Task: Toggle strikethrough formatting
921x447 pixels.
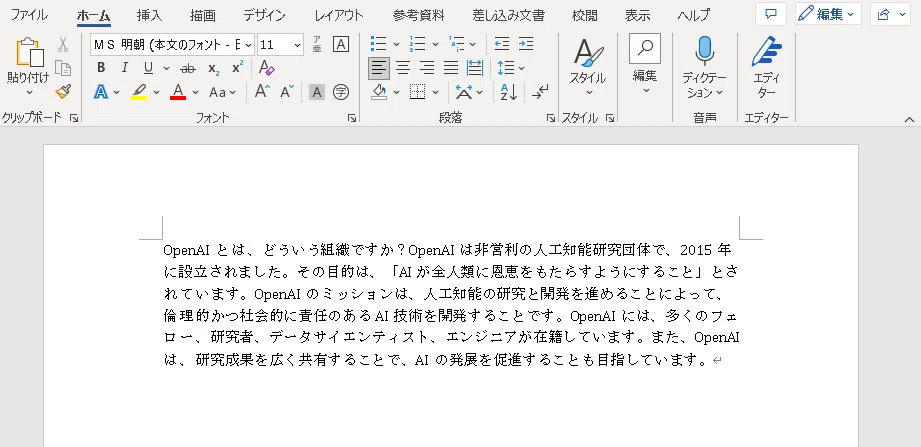Action: point(188,69)
